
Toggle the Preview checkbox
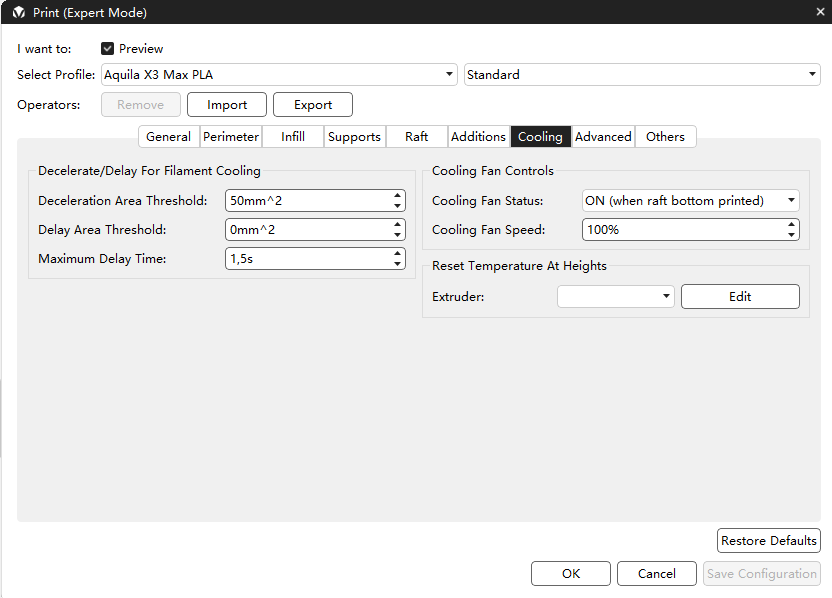pyautogui.click(x=108, y=49)
